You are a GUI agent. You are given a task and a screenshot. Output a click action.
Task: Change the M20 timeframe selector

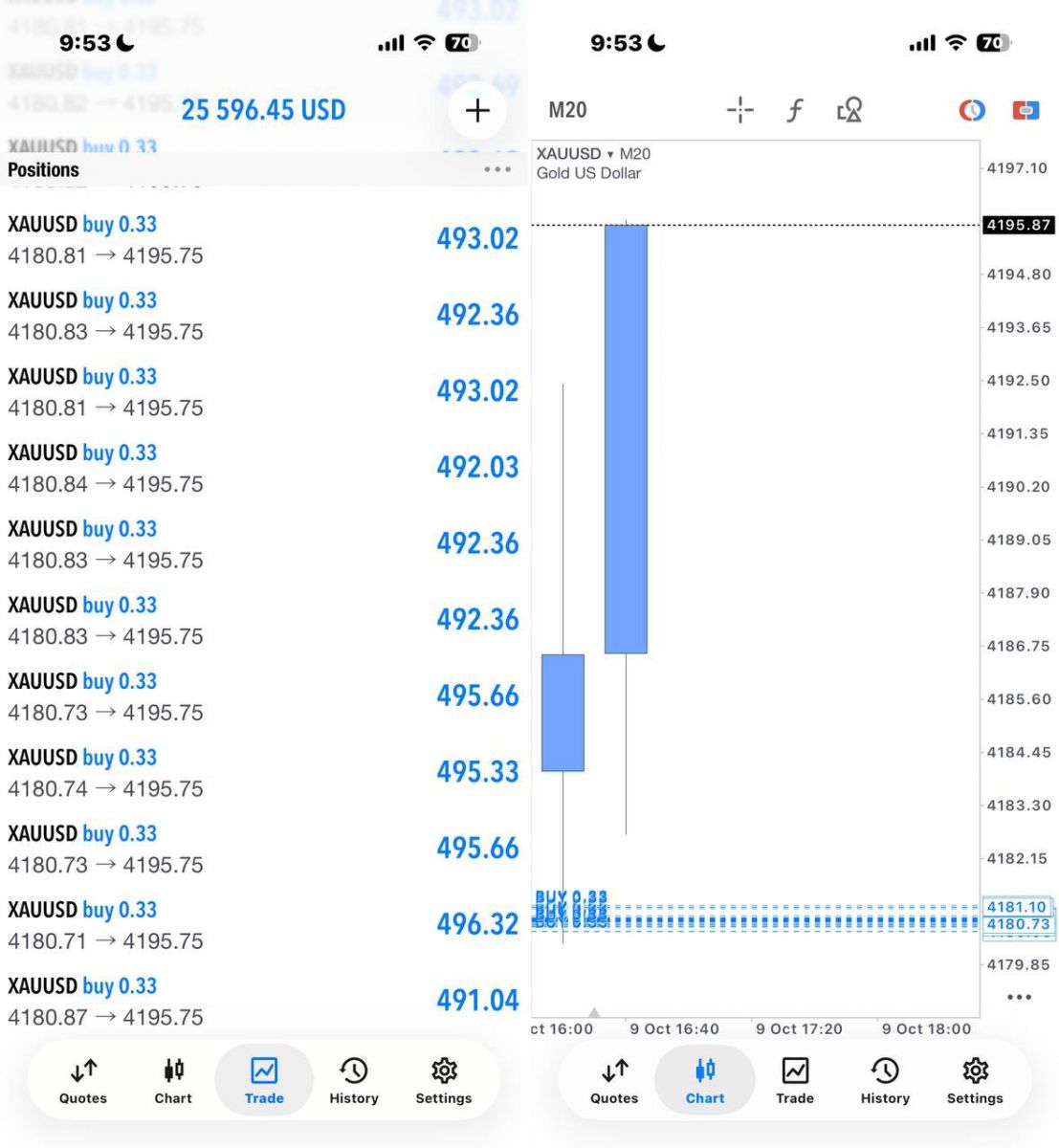tap(567, 110)
